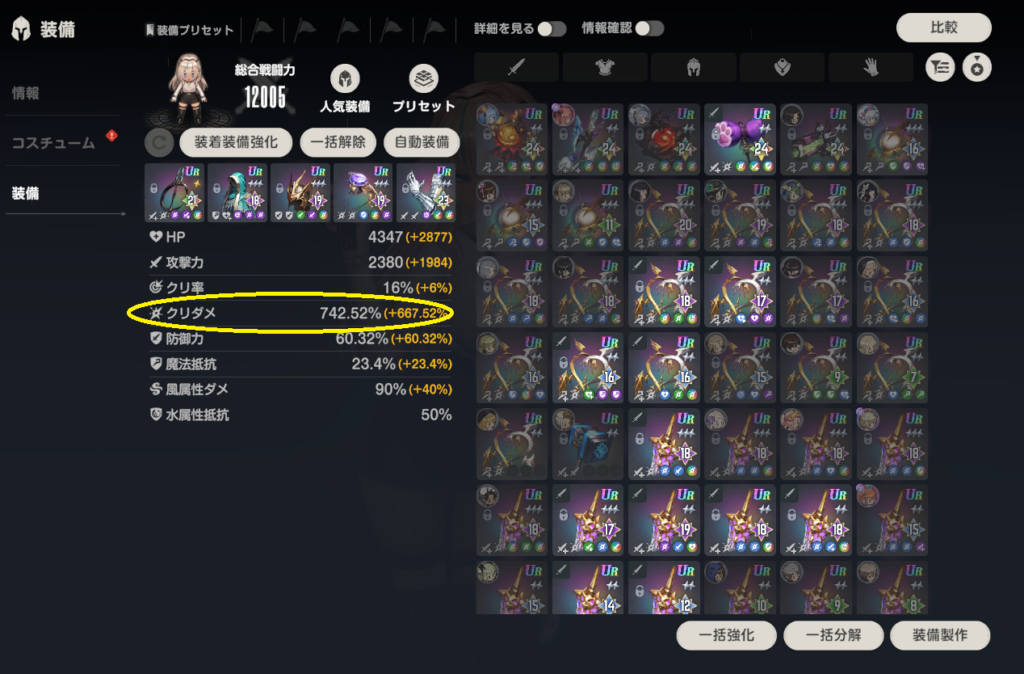The image size is (1024, 674).
Task: Open the 人気装備 helmet icon
Action: [x=345, y=79]
